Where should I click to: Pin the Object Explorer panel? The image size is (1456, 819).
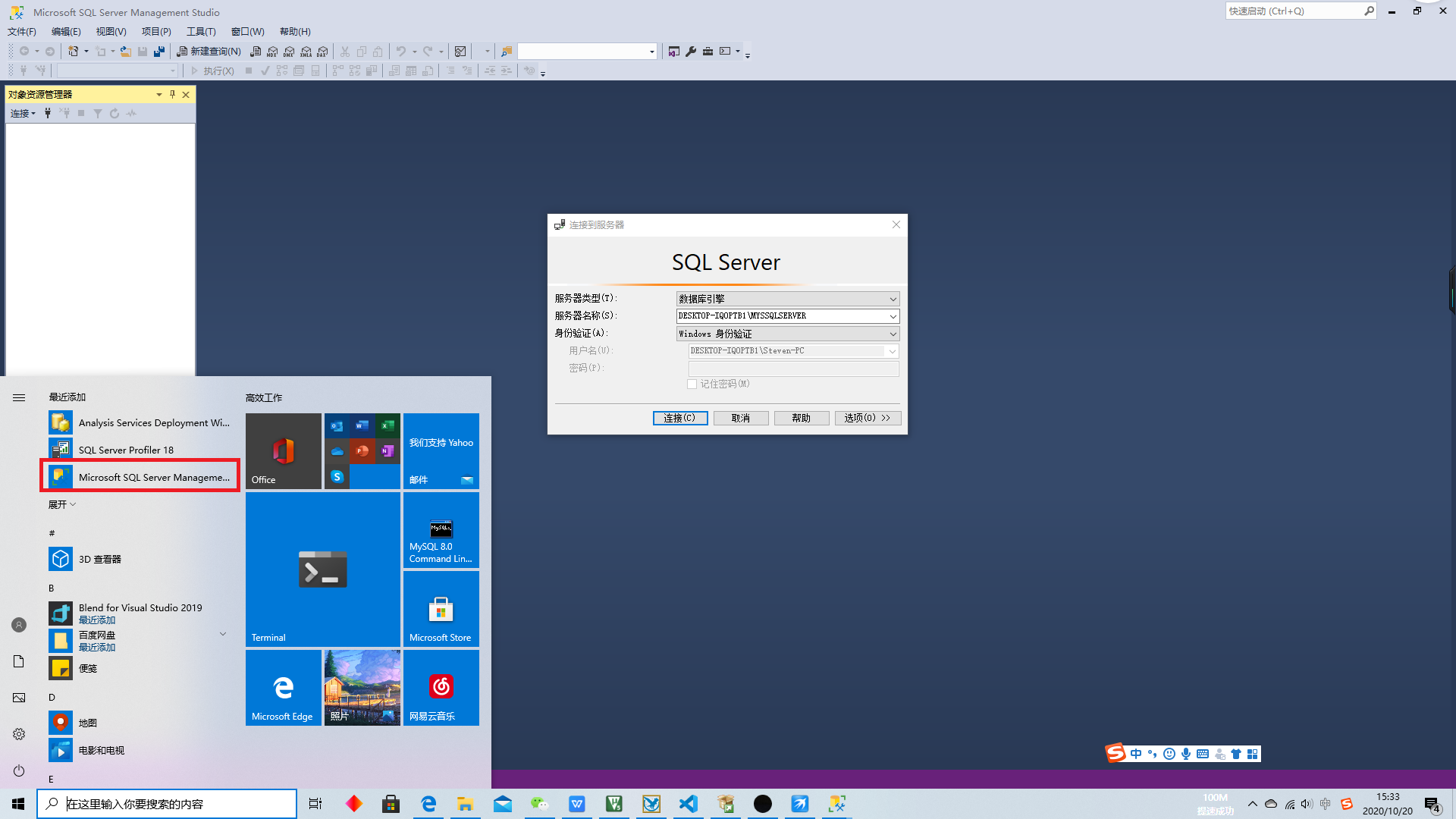[x=173, y=94]
